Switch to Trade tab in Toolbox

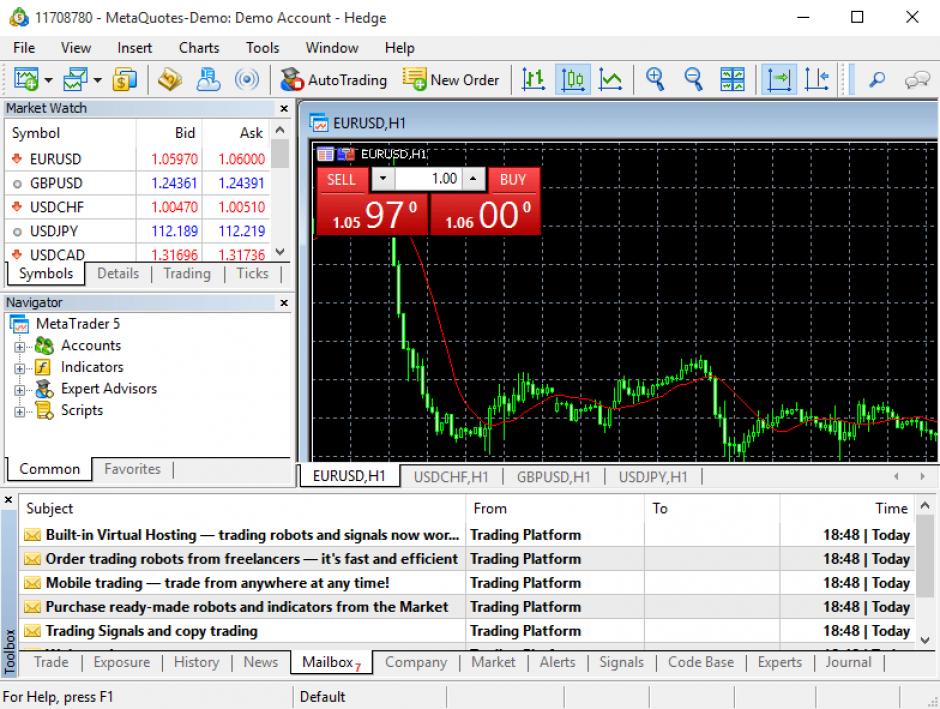(51, 662)
